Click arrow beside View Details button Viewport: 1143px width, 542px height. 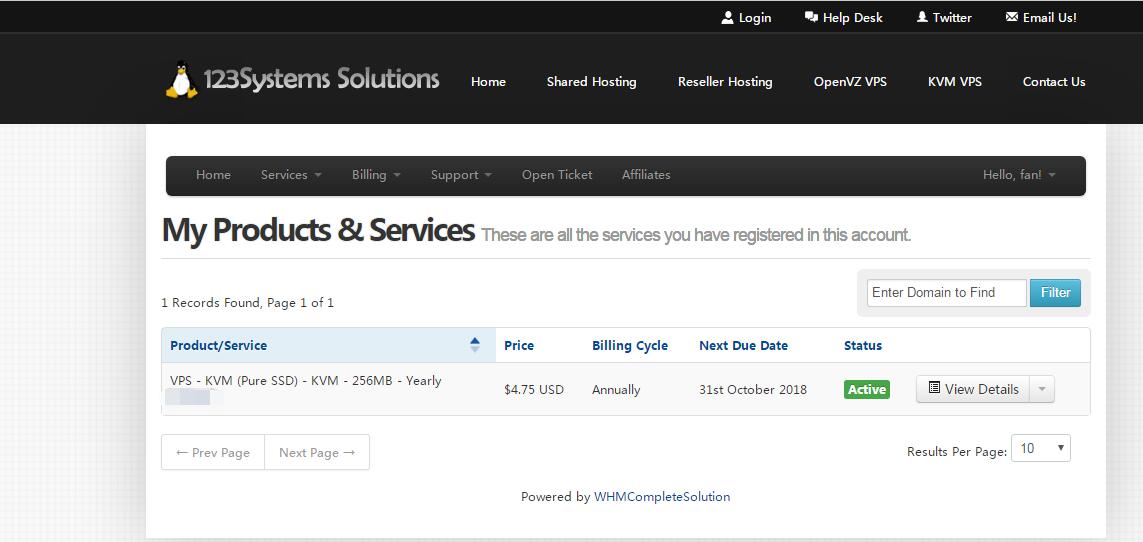point(1042,389)
